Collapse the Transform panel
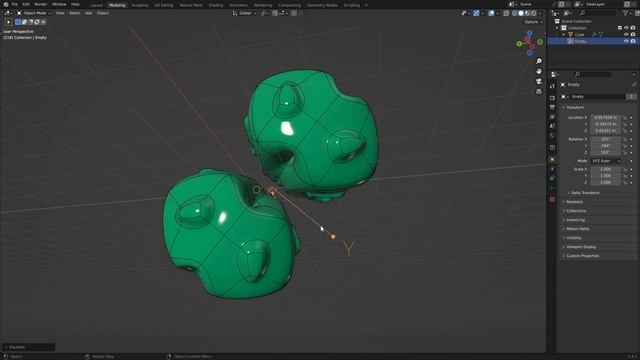This screenshot has height=360, width=640. pos(575,107)
